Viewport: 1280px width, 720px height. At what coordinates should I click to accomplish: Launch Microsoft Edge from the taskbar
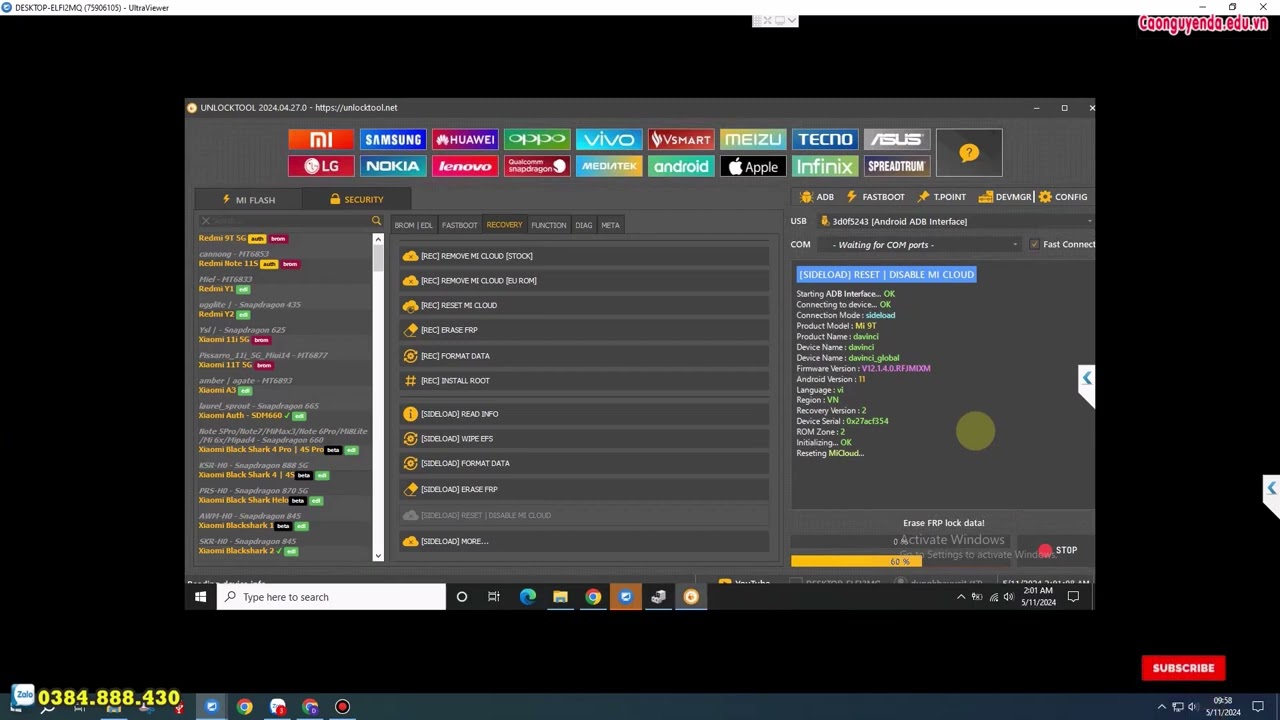click(527, 597)
